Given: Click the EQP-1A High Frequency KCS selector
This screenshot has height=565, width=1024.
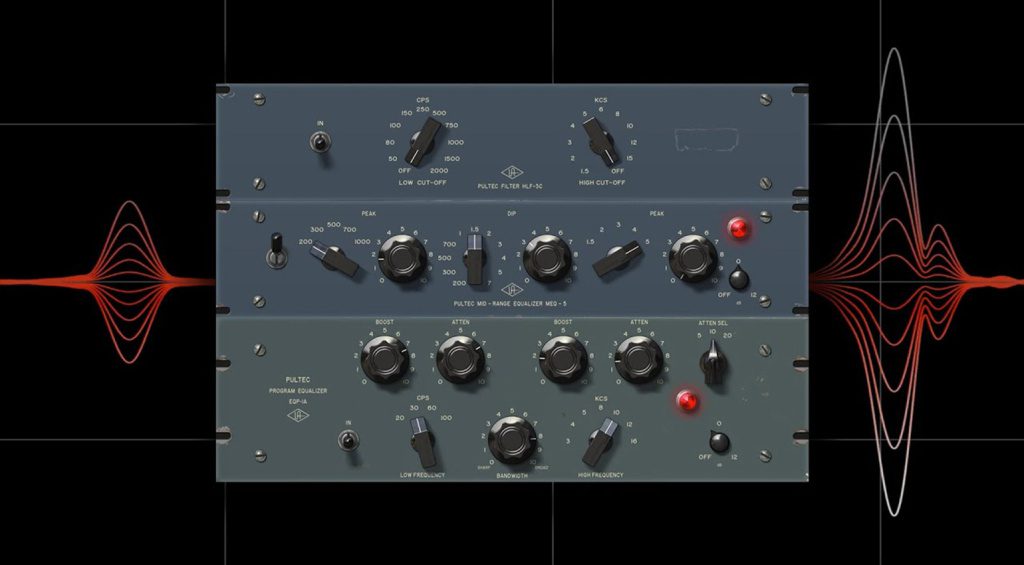Looking at the screenshot, I should tap(601, 442).
